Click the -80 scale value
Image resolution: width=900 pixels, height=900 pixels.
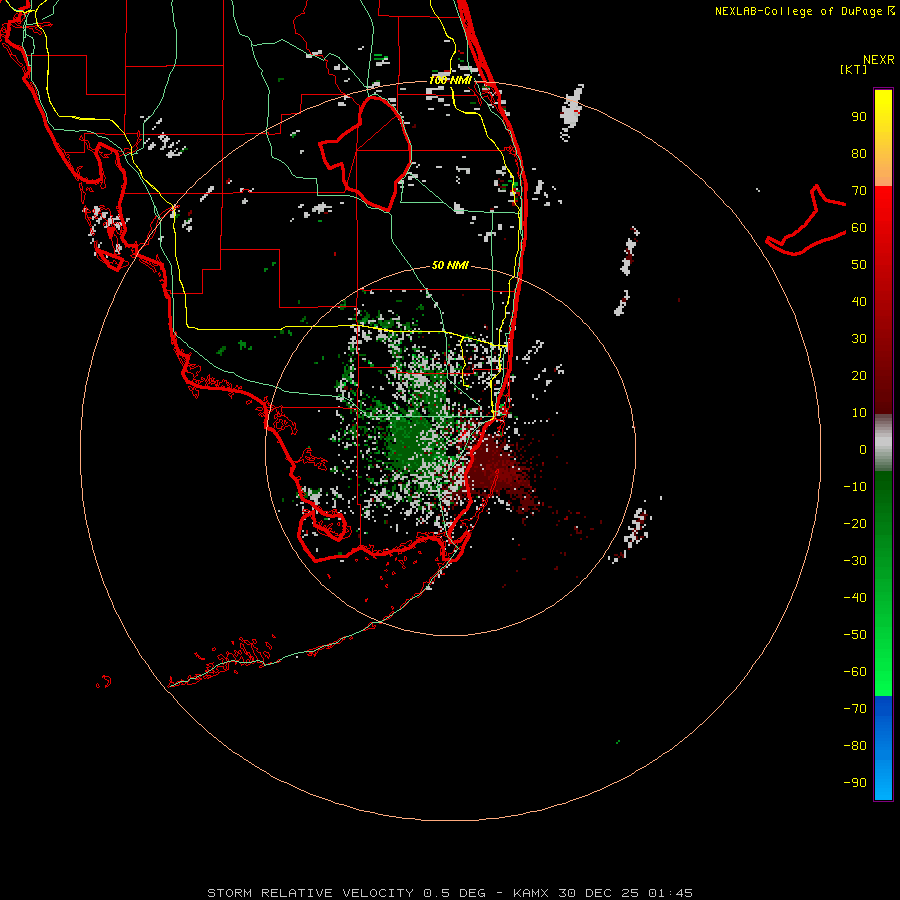855,746
